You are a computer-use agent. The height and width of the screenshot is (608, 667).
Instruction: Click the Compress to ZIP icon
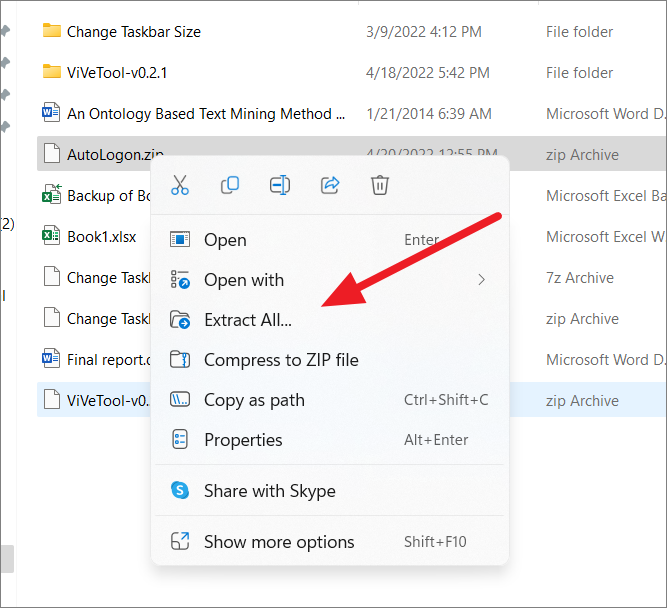(x=180, y=360)
